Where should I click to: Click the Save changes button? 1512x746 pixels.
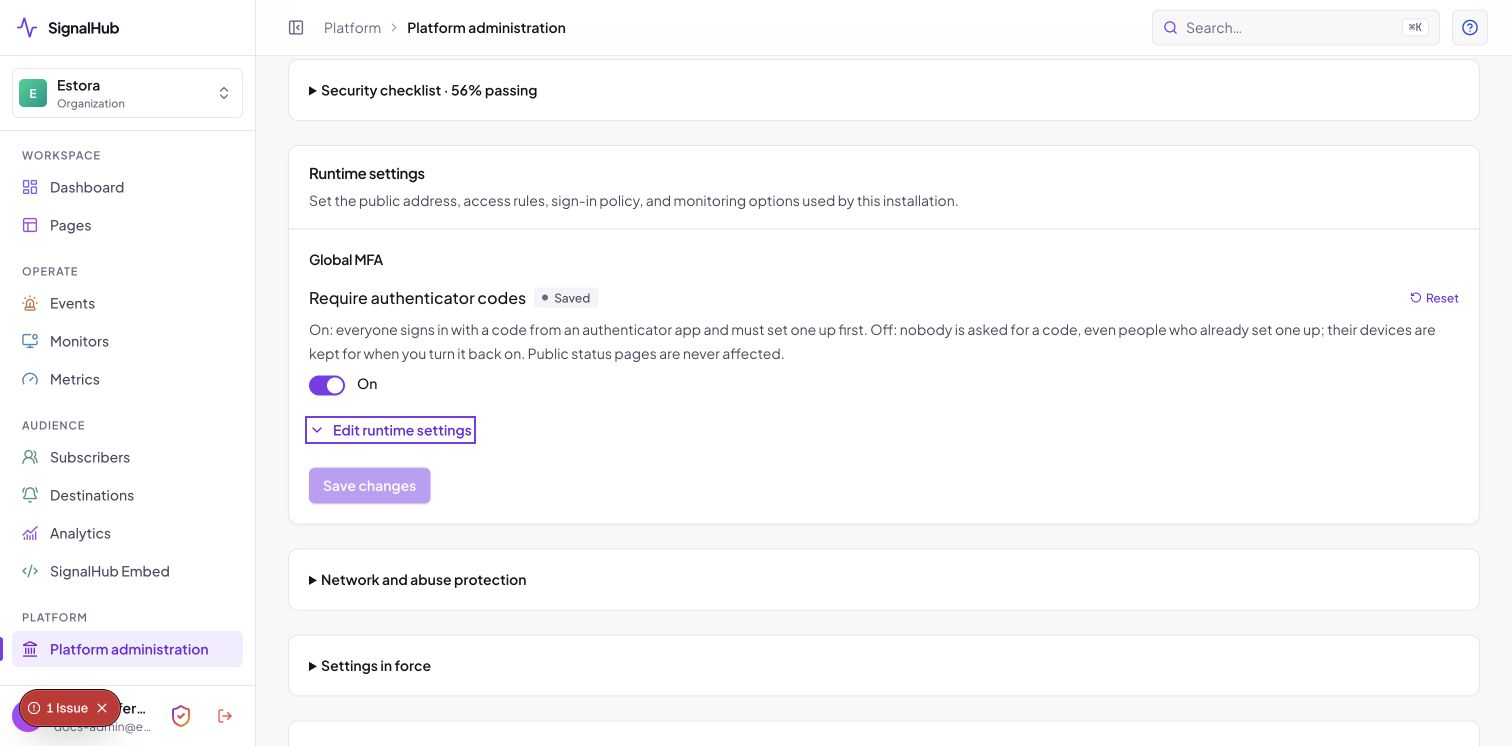pos(370,486)
